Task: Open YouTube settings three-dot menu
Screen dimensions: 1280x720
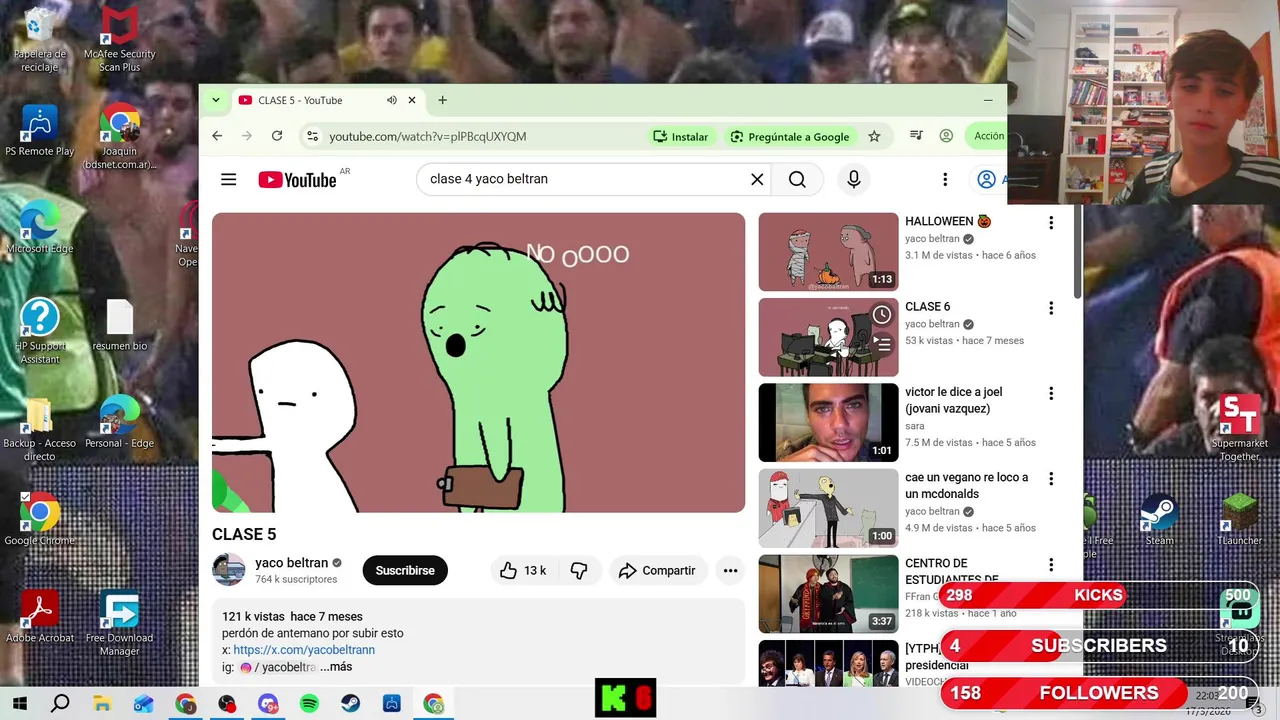Action: pyautogui.click(x=945, y=179)
